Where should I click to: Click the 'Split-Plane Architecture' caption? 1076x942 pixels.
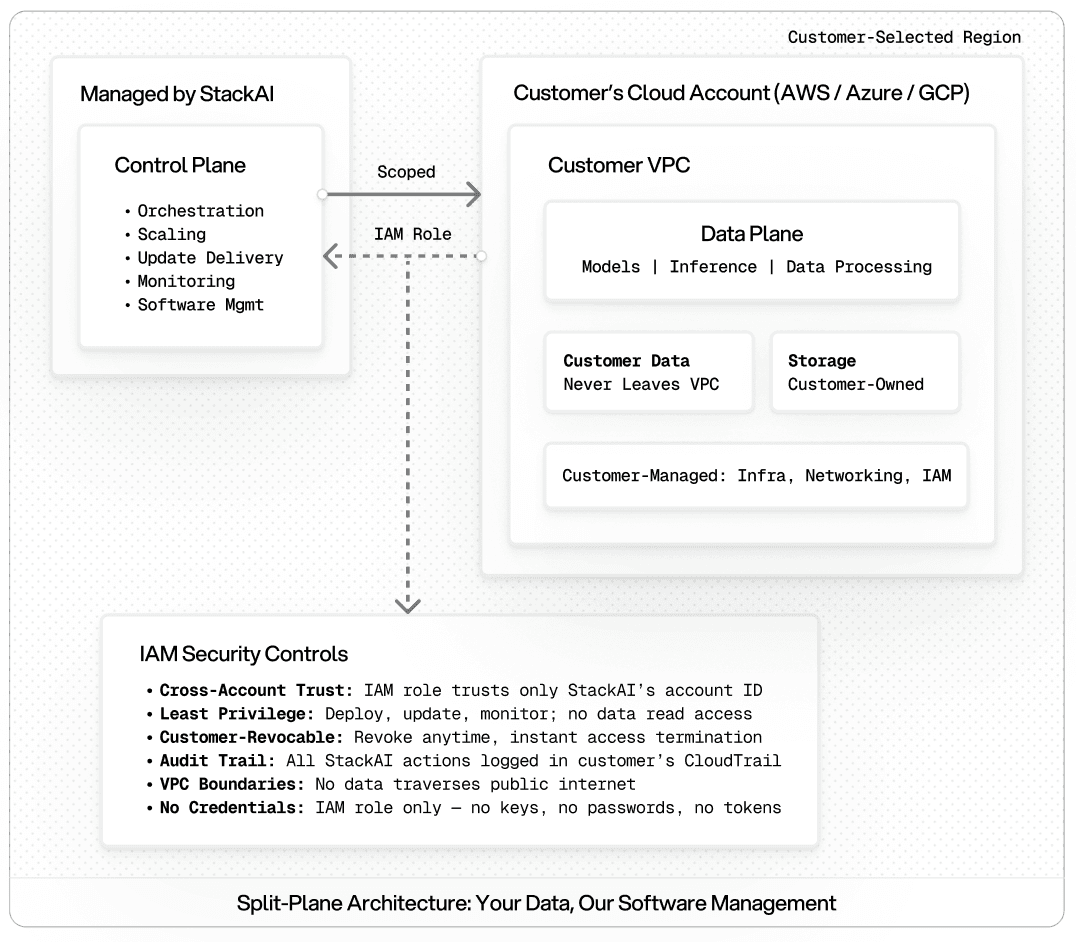(x=536, y=903)
